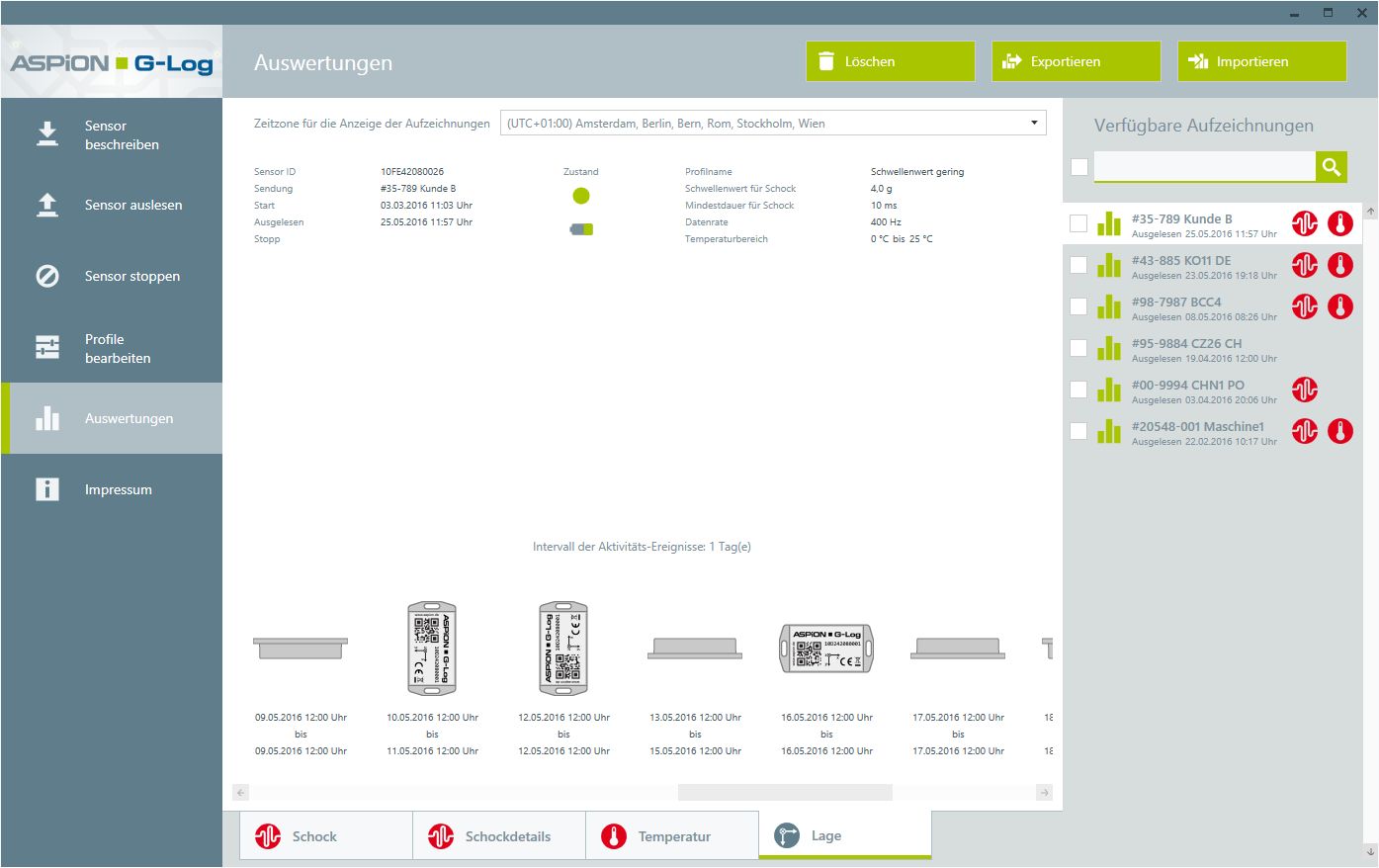
Task: Switch to the Schockdetails tab
Action: [499, 836]
